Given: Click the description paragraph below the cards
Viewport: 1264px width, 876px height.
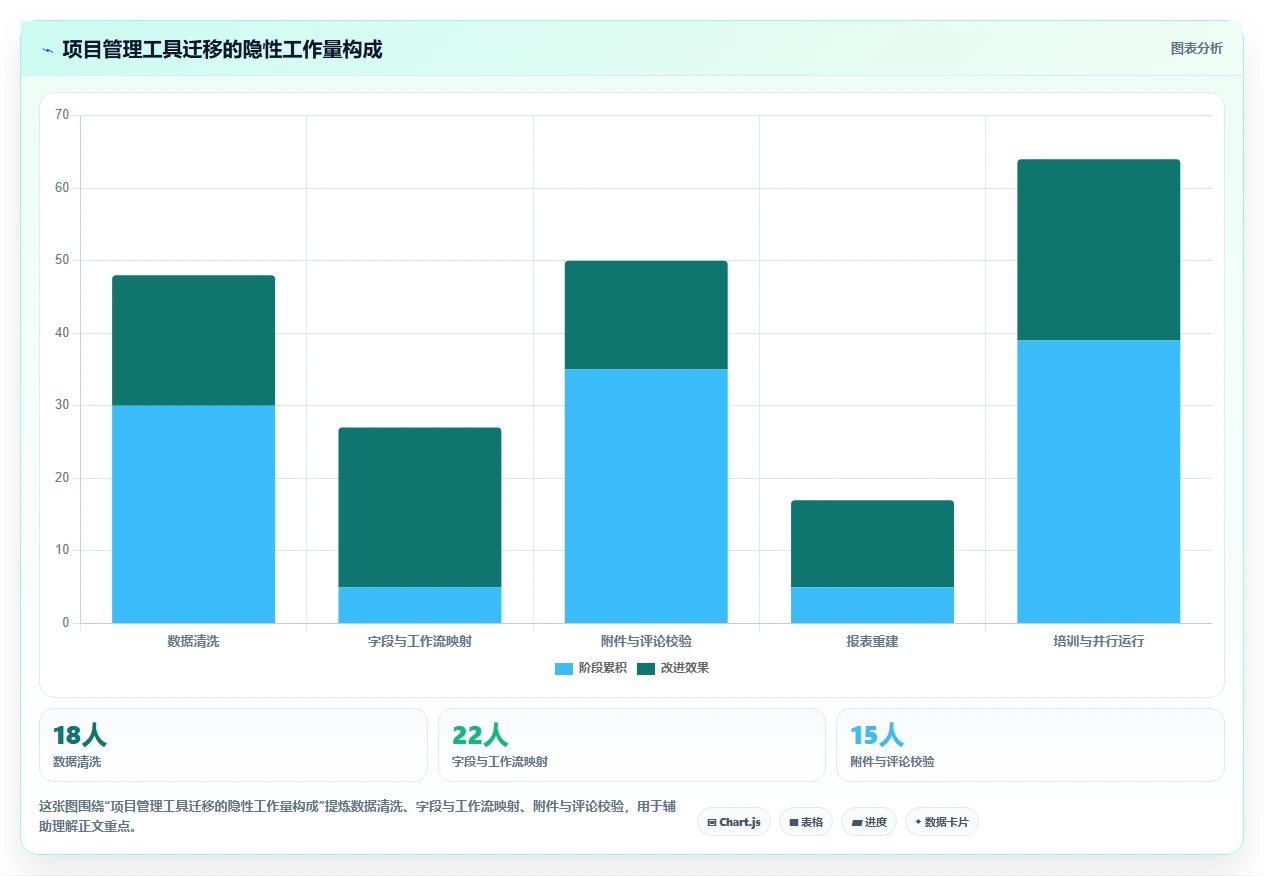Looking at the screenshot, I should pyautogui.click(x=358, y=816).
